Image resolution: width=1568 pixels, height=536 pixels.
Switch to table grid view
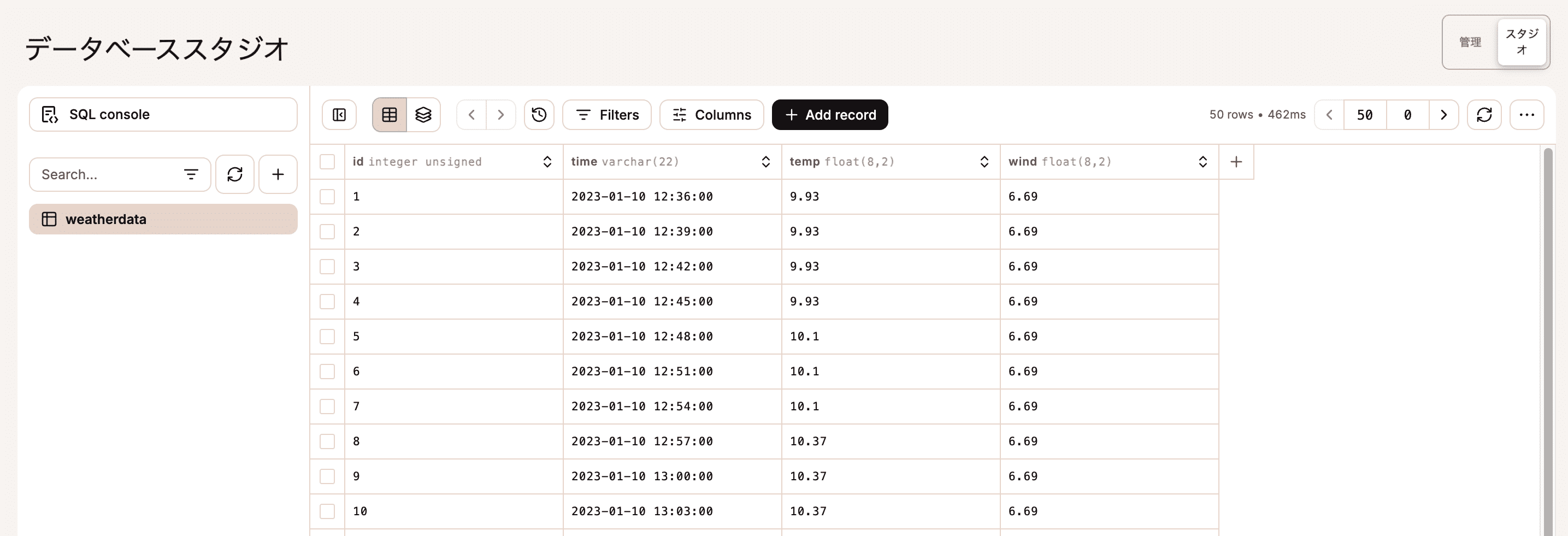pyautogui.click(x=390, y=115)
